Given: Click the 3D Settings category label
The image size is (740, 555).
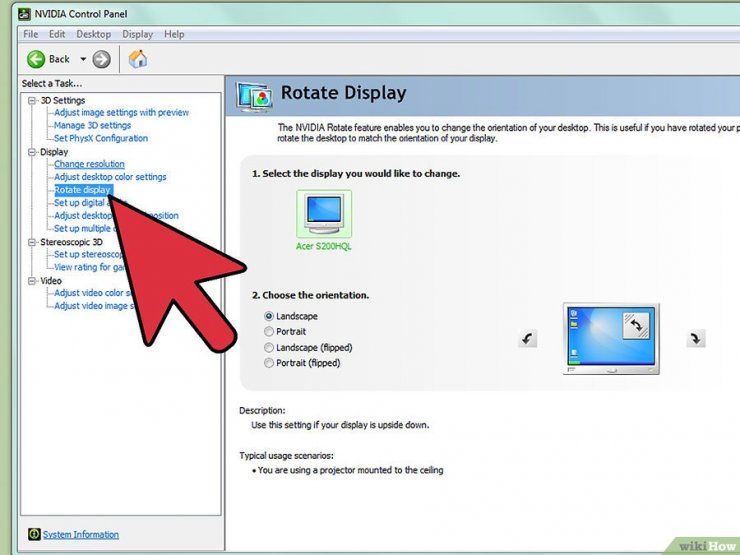Looking at the screenshot, I should pos(63,100).
